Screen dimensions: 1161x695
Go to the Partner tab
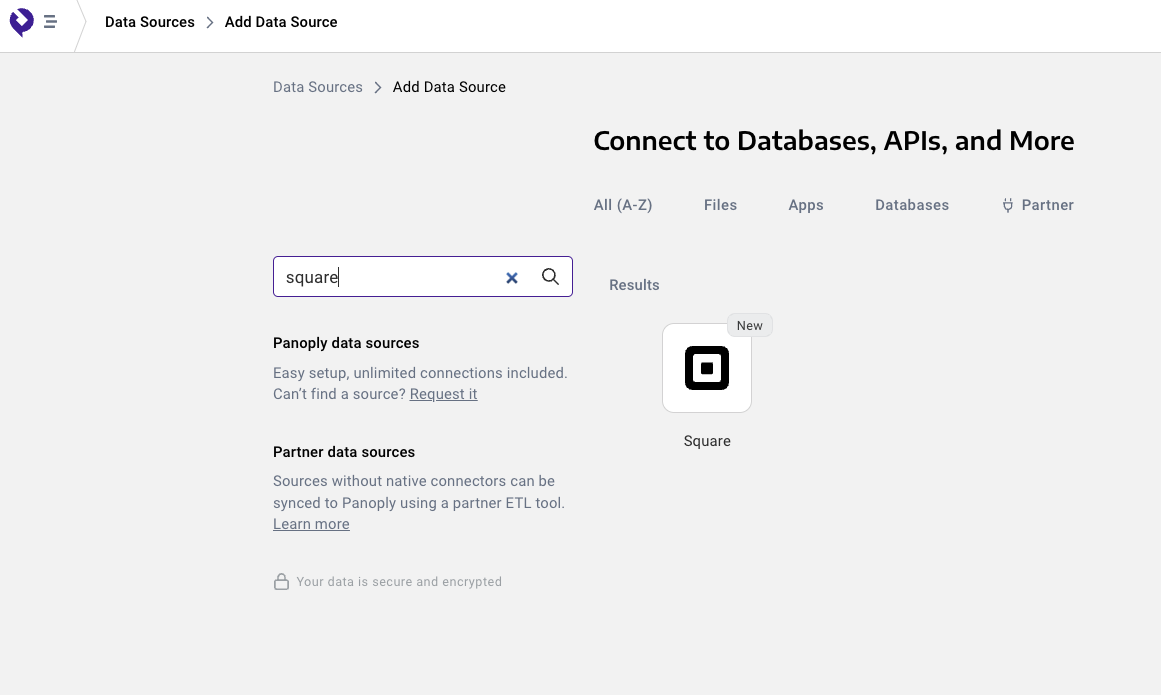1047,205
